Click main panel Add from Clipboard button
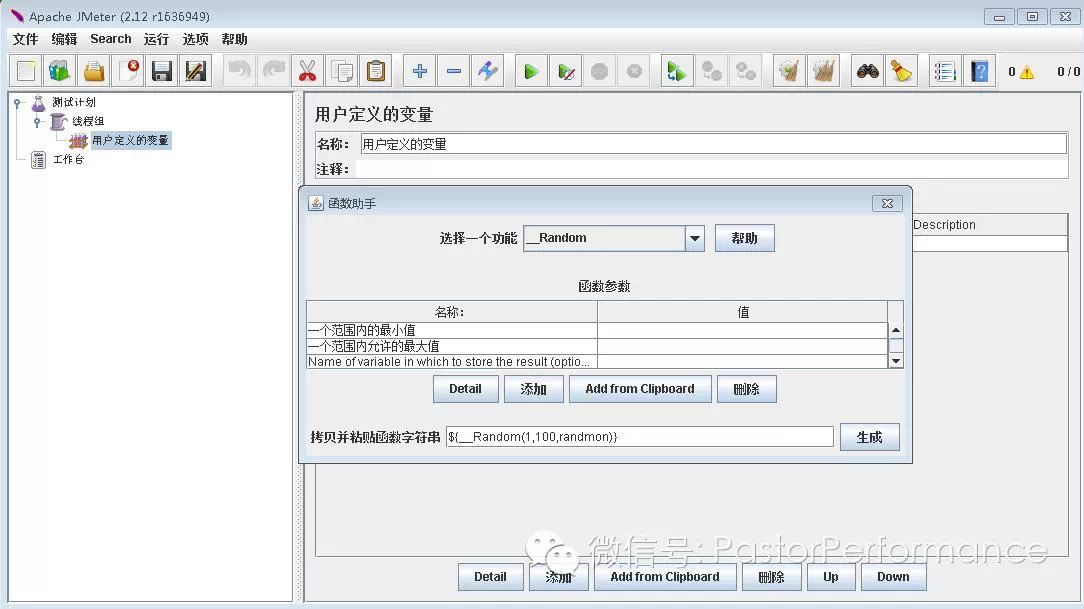Screen dimensions: 1084x609 pos(665,577)
